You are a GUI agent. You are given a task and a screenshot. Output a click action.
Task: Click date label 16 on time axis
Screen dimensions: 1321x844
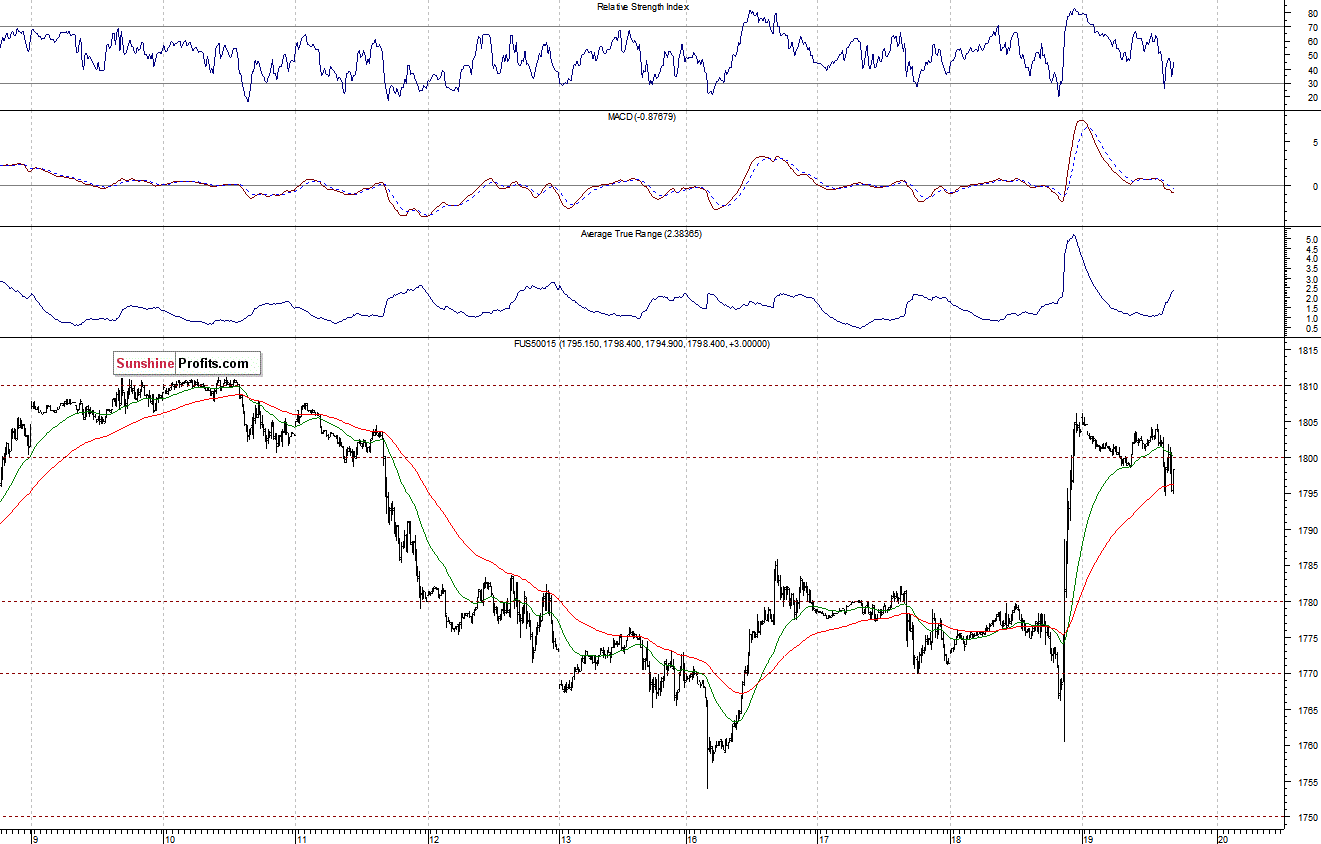point(693,838)
